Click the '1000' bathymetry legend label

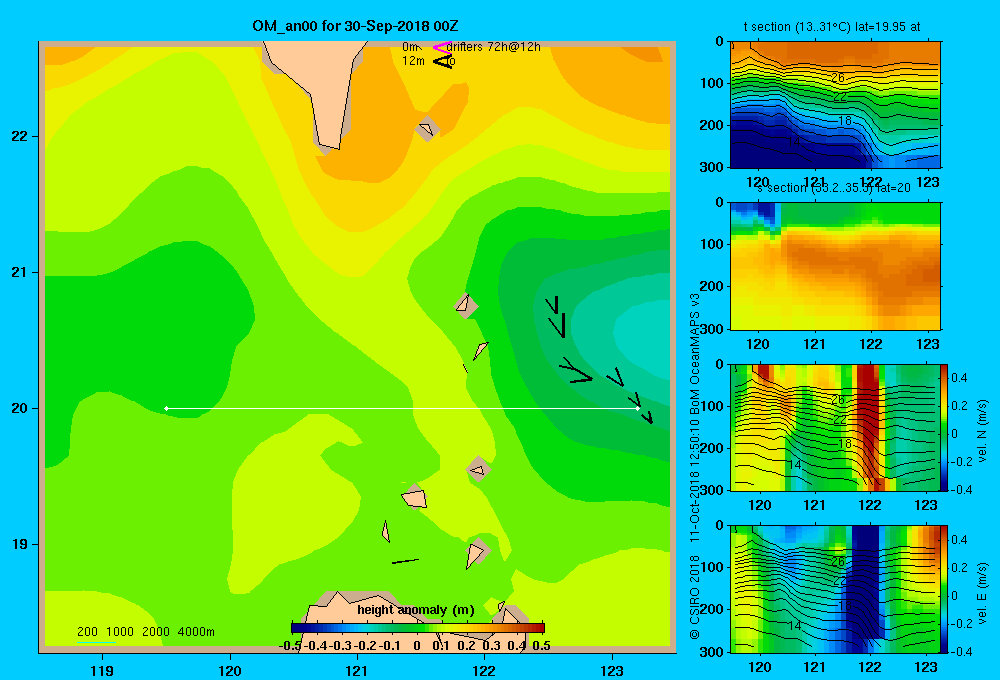point(120,632)
